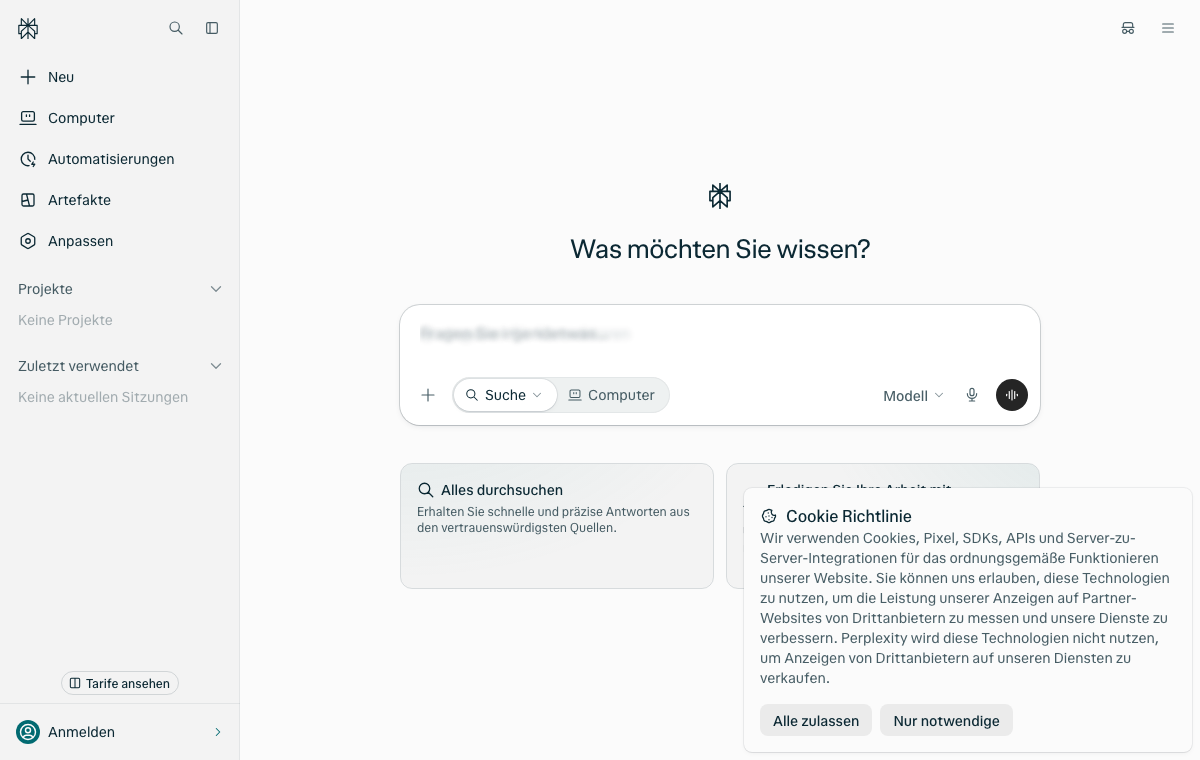Click the Keine Projekte text
Viewport: 1200px width, 760px height.
[65, 320]
